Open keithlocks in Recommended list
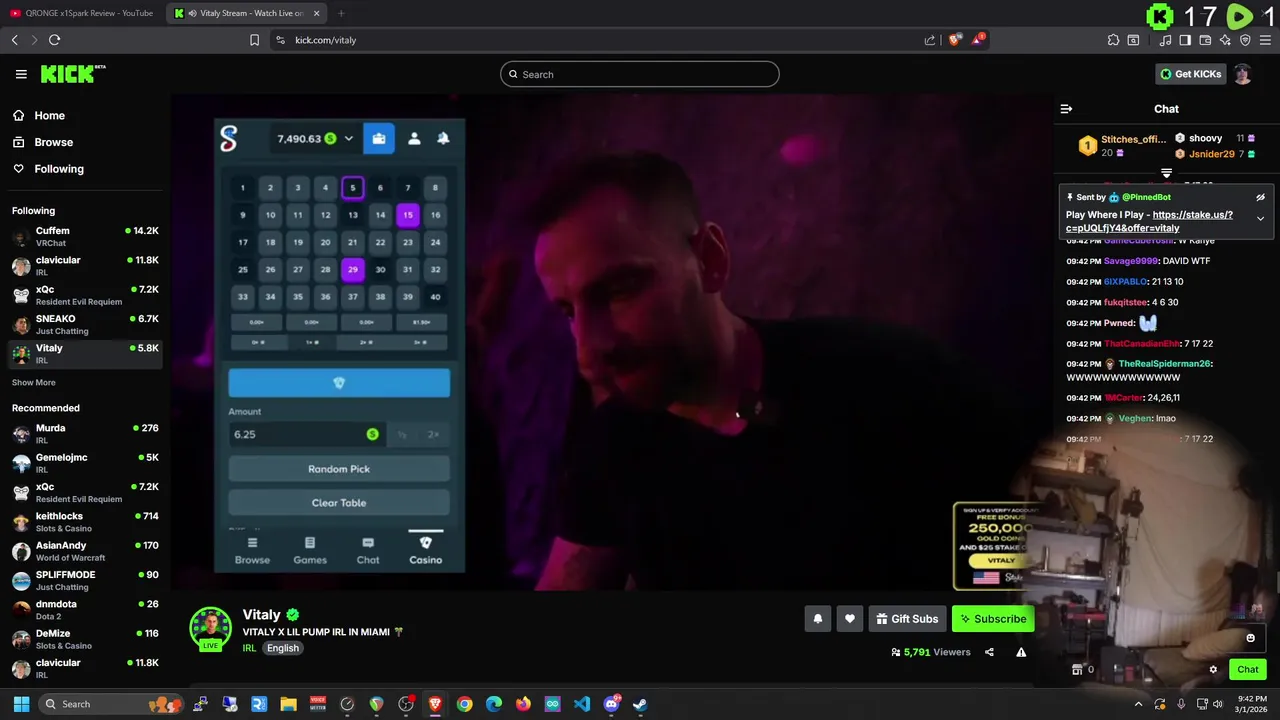The width and height of the screenshot is (1280, 720). (x=85, y=521)
